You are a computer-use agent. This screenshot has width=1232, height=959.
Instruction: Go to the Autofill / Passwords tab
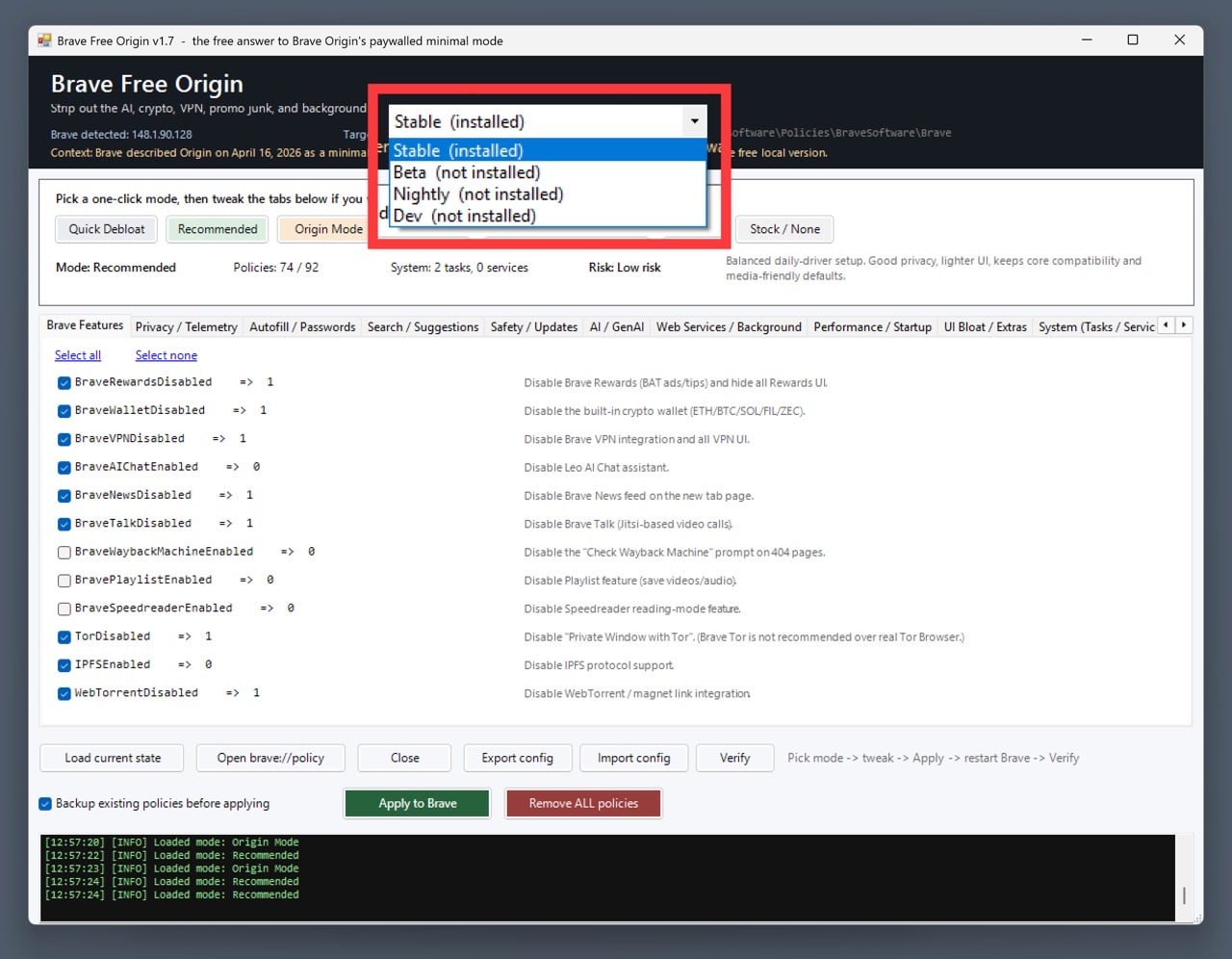pos(302,327)
